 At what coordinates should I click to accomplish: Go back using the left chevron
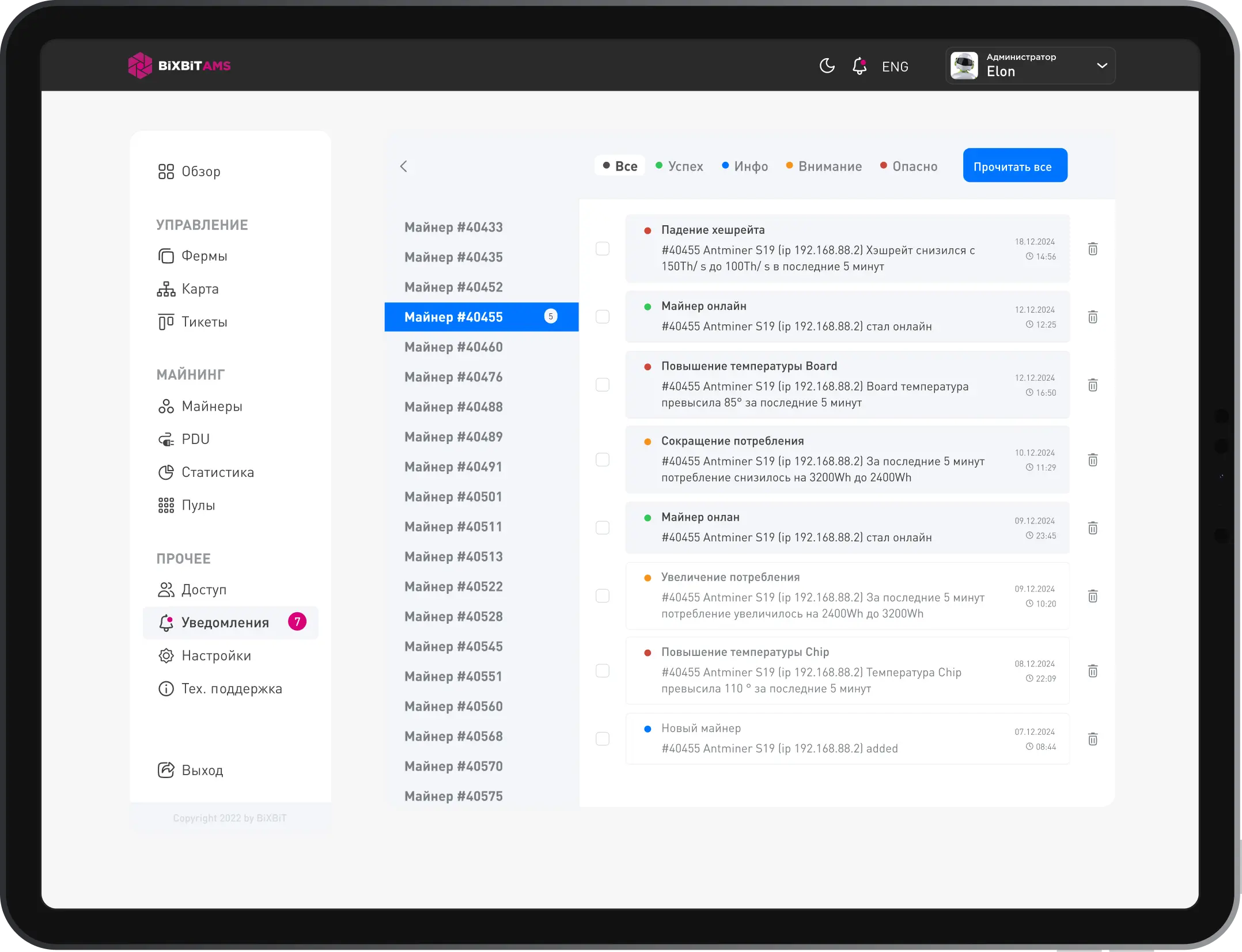point(403,166)
